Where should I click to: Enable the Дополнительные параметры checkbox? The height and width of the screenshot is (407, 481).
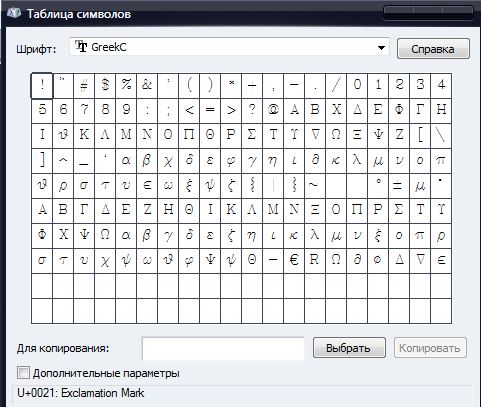coord(23,373)
